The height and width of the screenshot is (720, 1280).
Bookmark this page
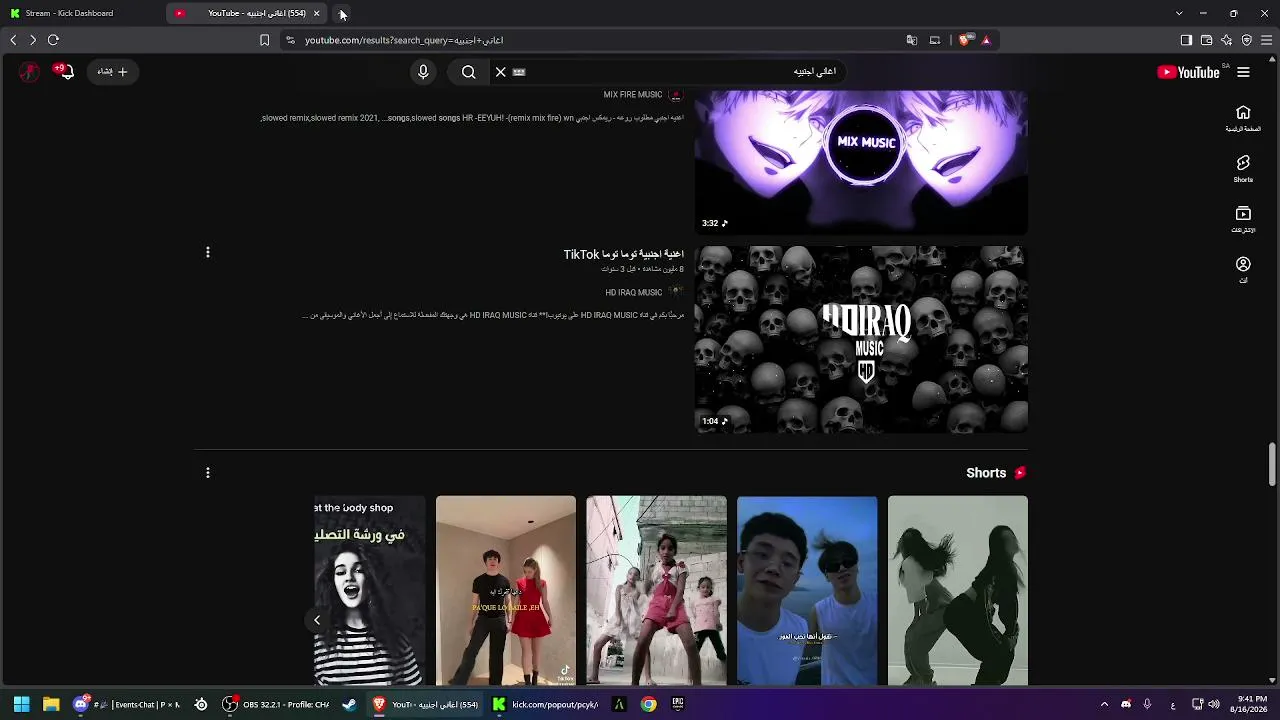(x=264, y=40)
